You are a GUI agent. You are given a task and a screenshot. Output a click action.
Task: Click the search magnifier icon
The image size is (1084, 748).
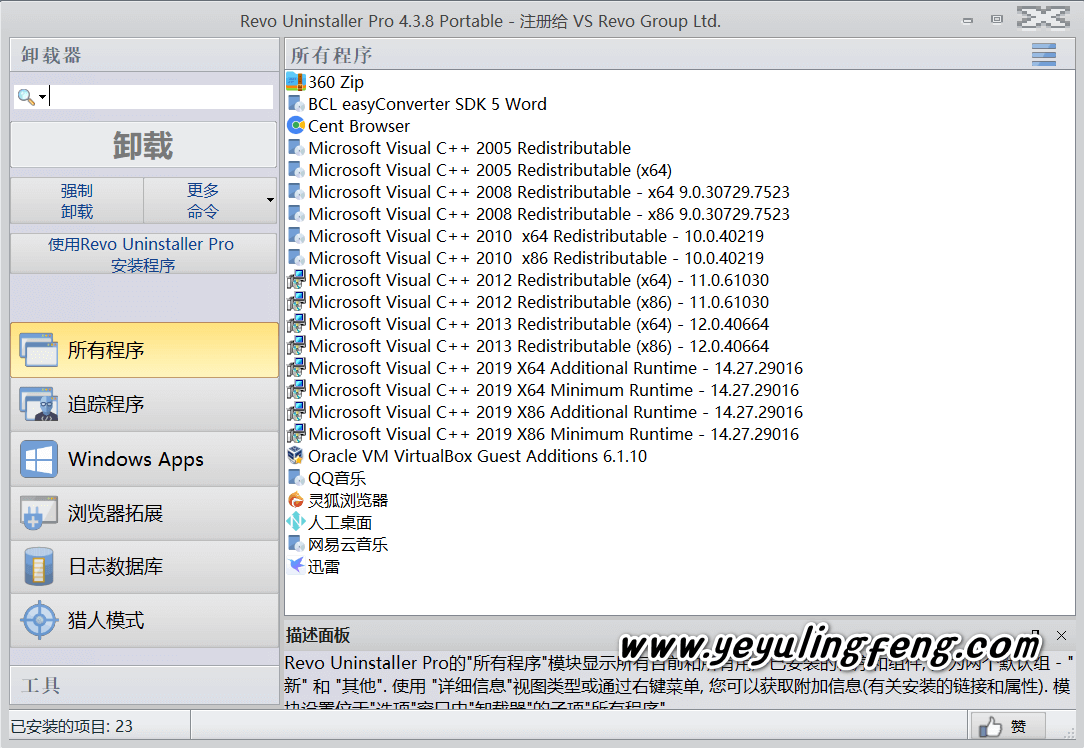tap(26, 97)
